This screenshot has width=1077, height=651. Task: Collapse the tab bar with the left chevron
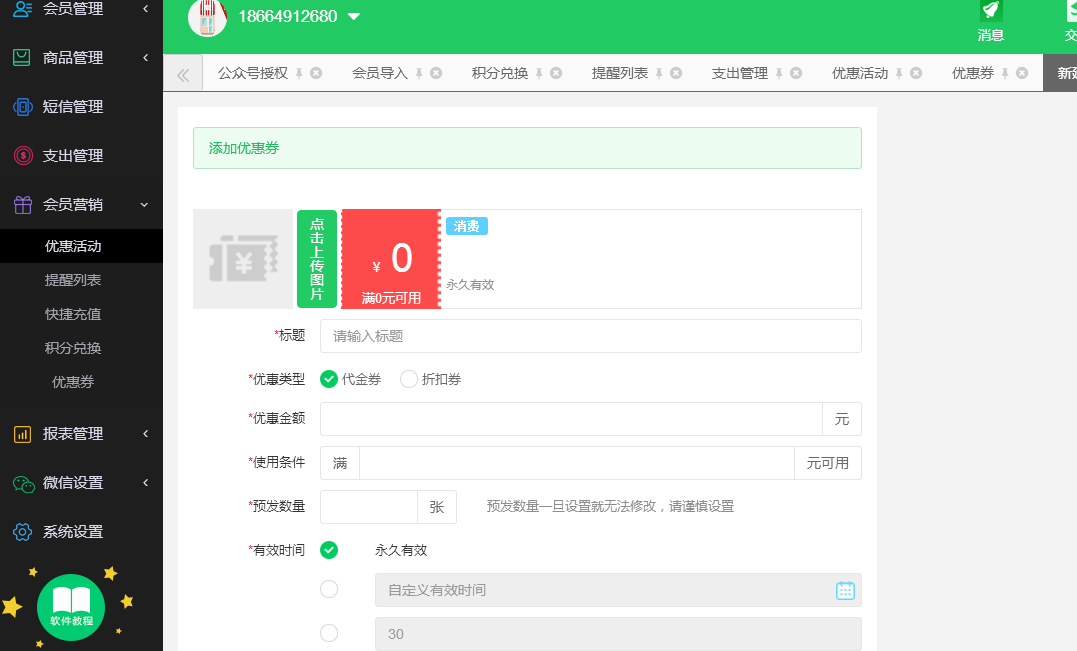pos(184,72)
